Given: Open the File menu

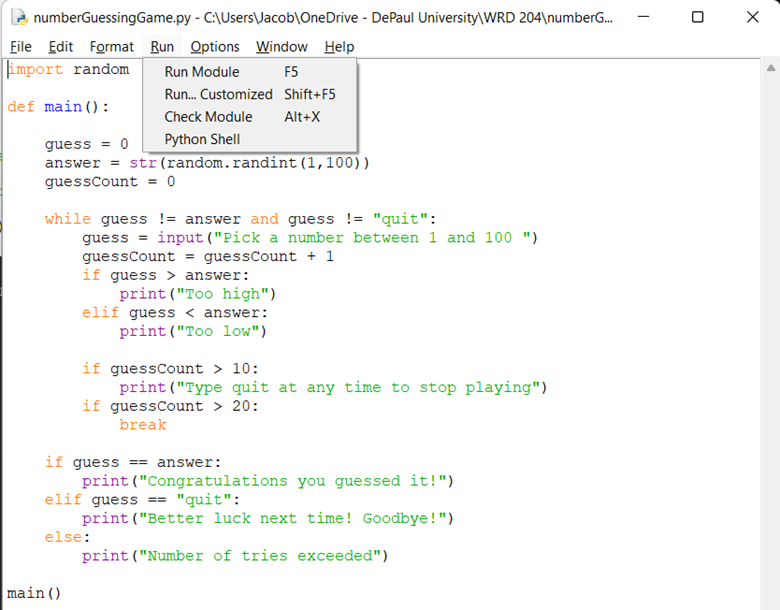Looking at the screenshot, I should coord(21,47).
